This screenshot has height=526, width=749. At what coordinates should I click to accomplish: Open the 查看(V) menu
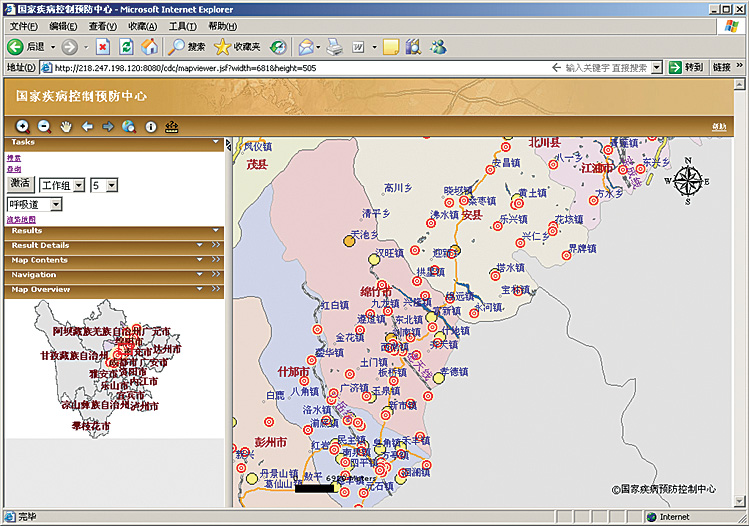point(102,25)
